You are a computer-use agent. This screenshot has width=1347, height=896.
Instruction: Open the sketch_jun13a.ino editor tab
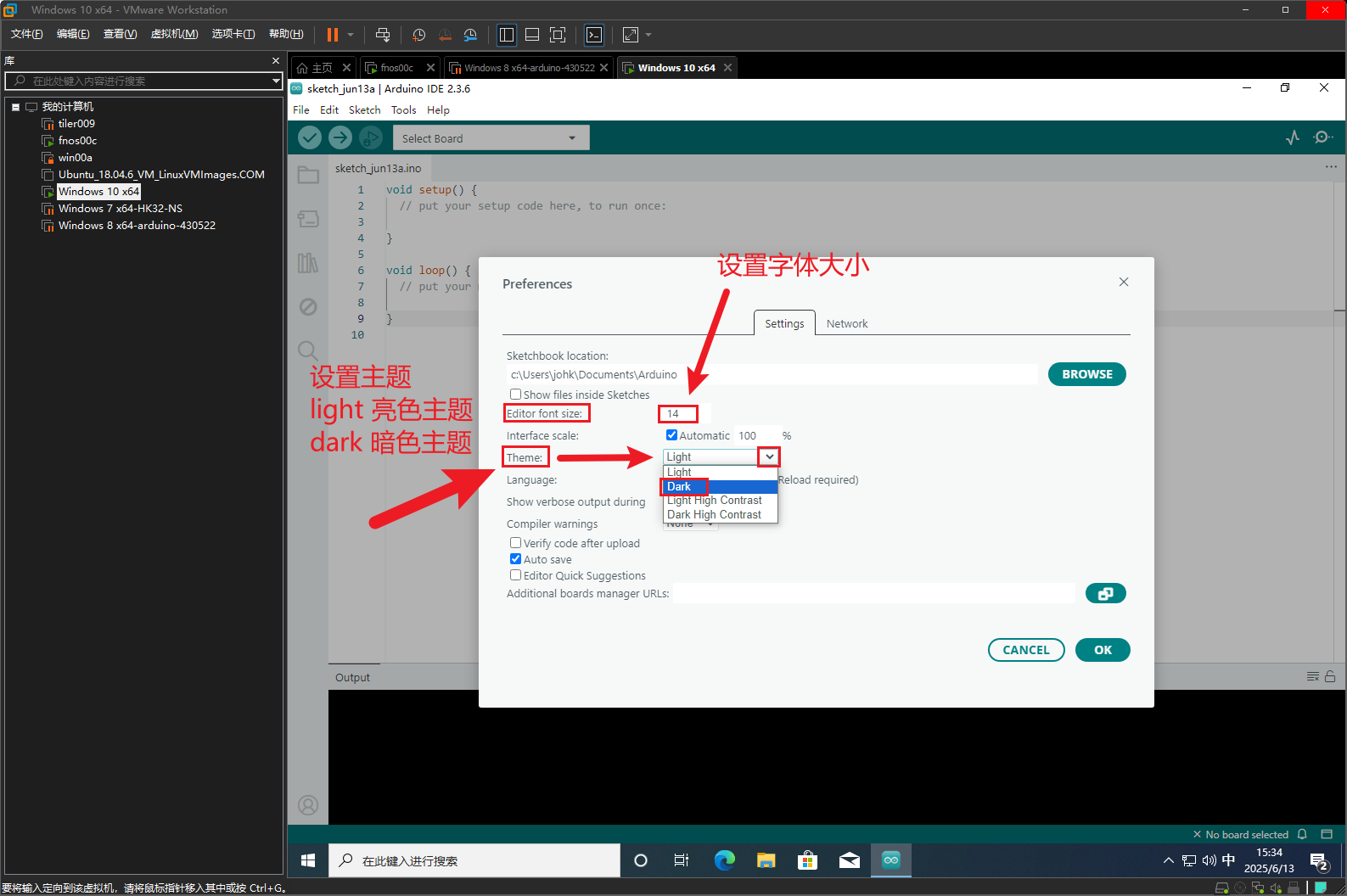coord(378,168)
